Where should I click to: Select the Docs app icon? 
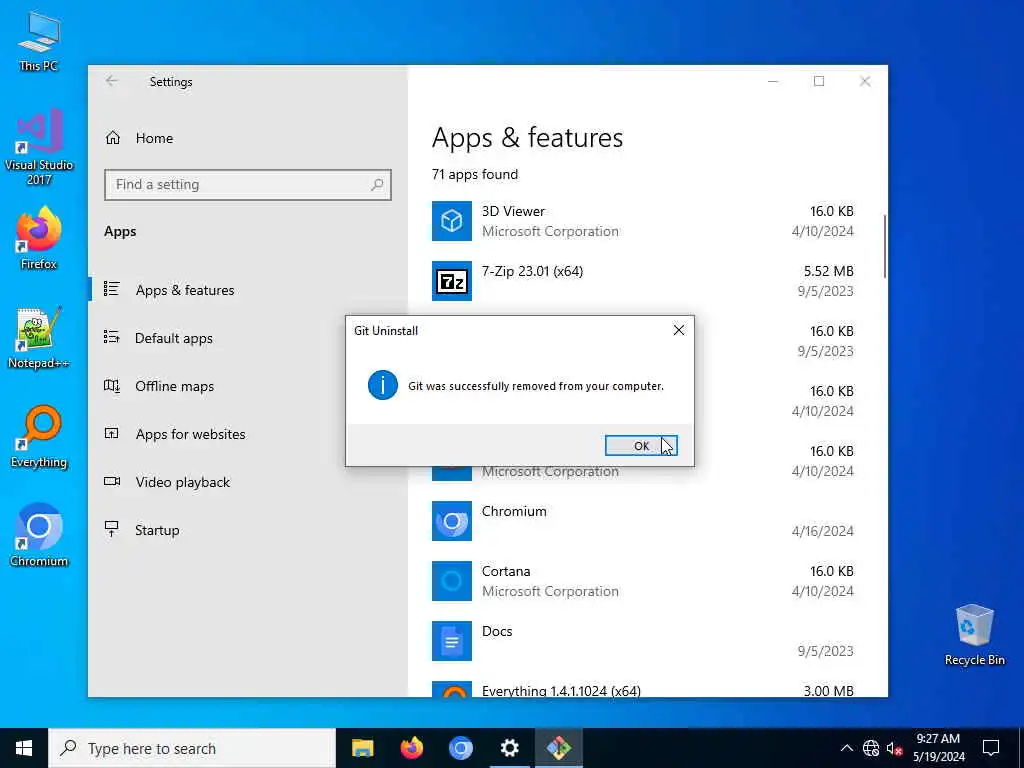(452, 641)
